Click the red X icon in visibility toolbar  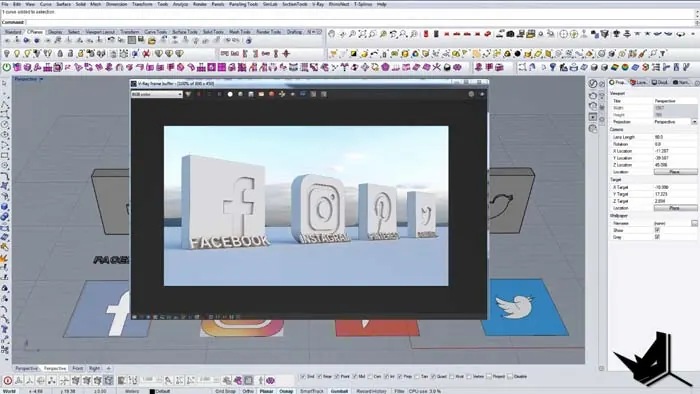[146, 54]
